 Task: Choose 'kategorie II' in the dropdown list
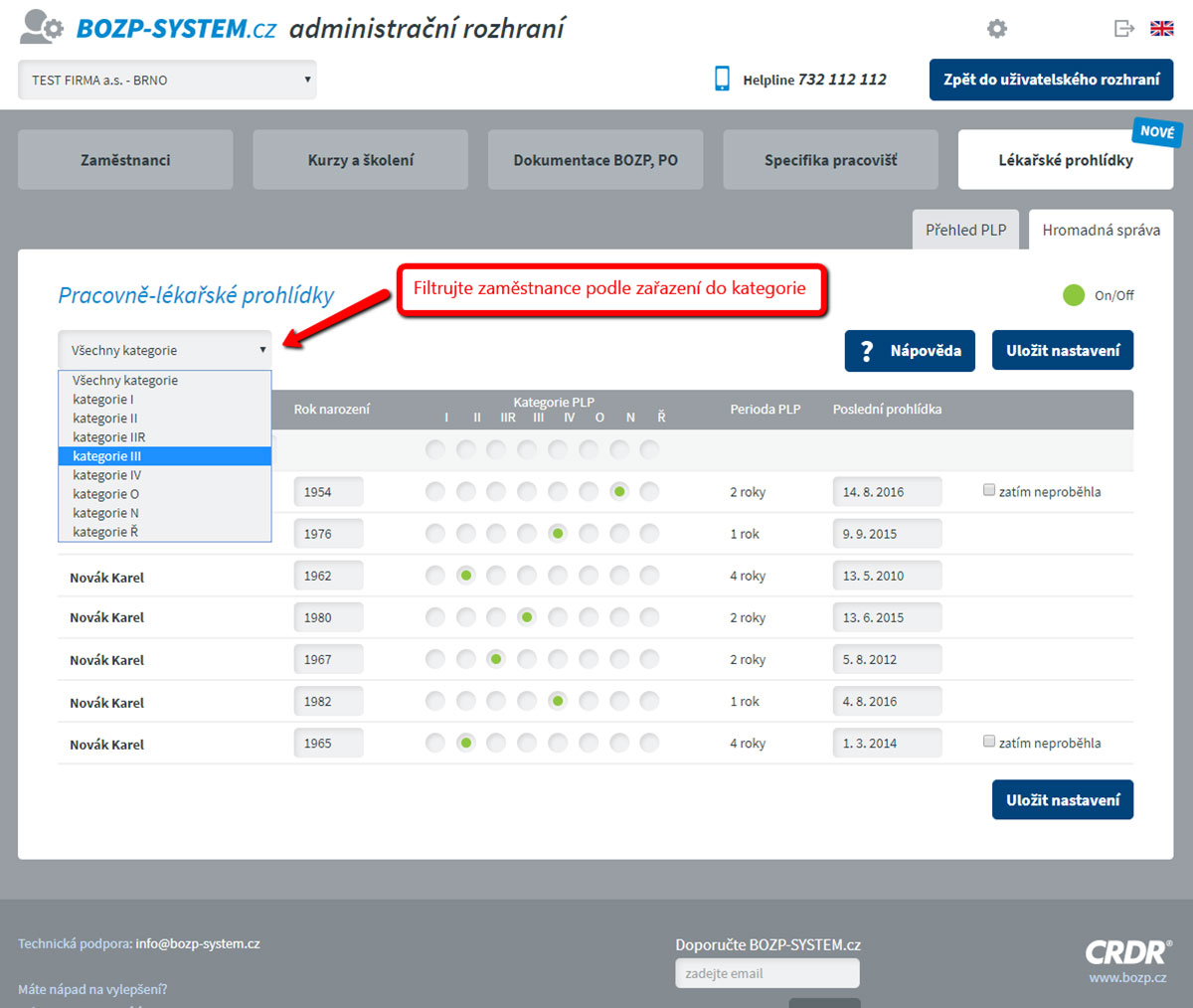[165, 419]
